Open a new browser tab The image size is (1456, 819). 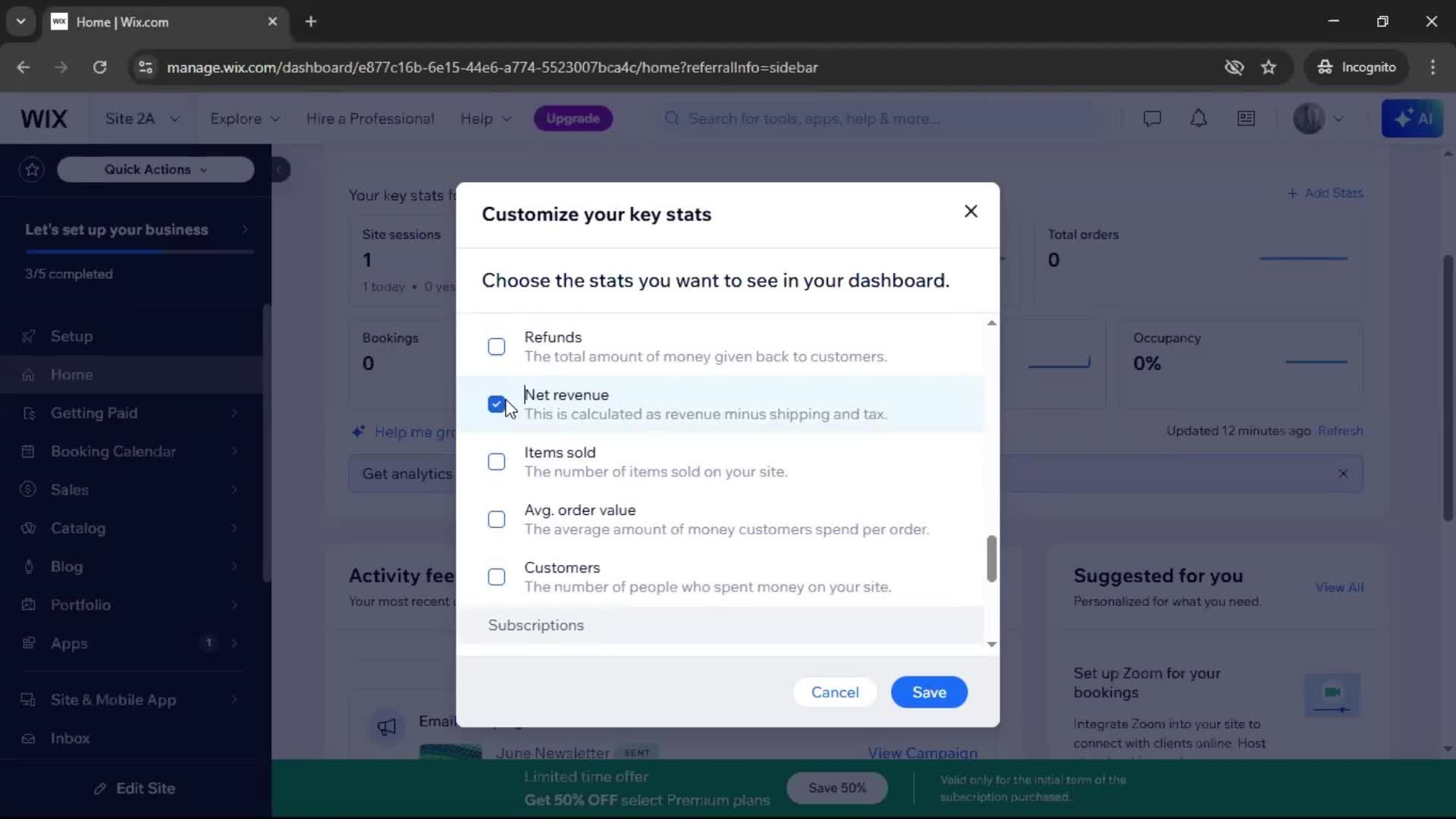tap(311, 22)
